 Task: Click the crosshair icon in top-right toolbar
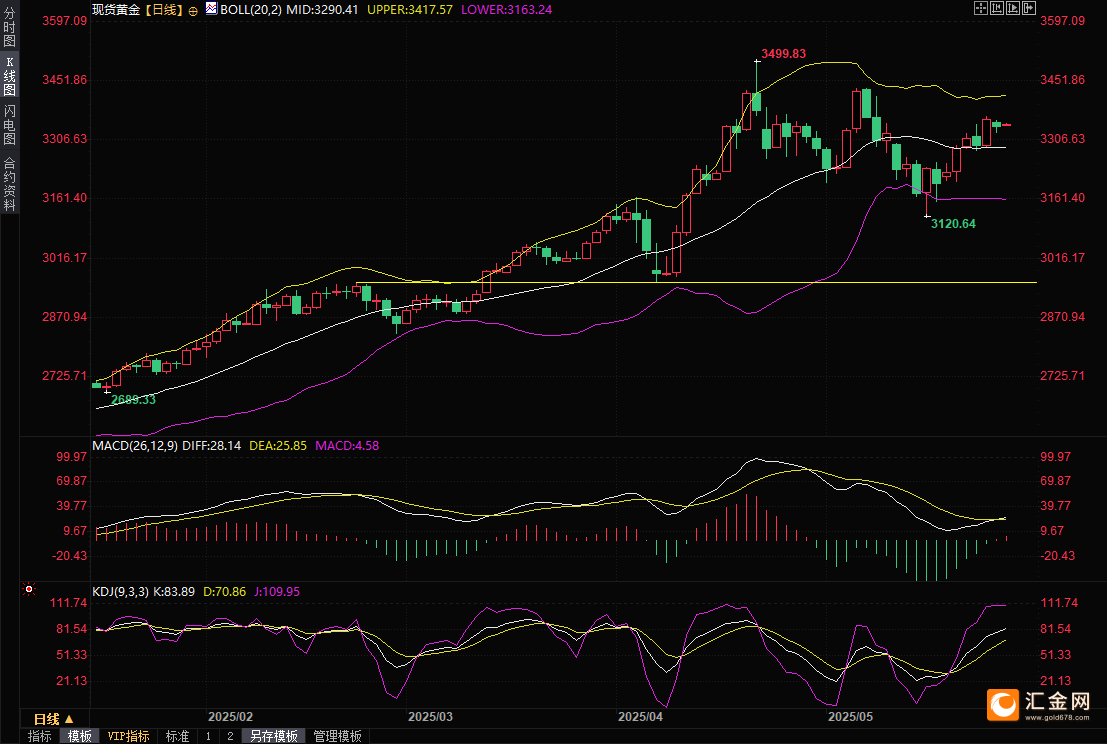tap(981, 8)
